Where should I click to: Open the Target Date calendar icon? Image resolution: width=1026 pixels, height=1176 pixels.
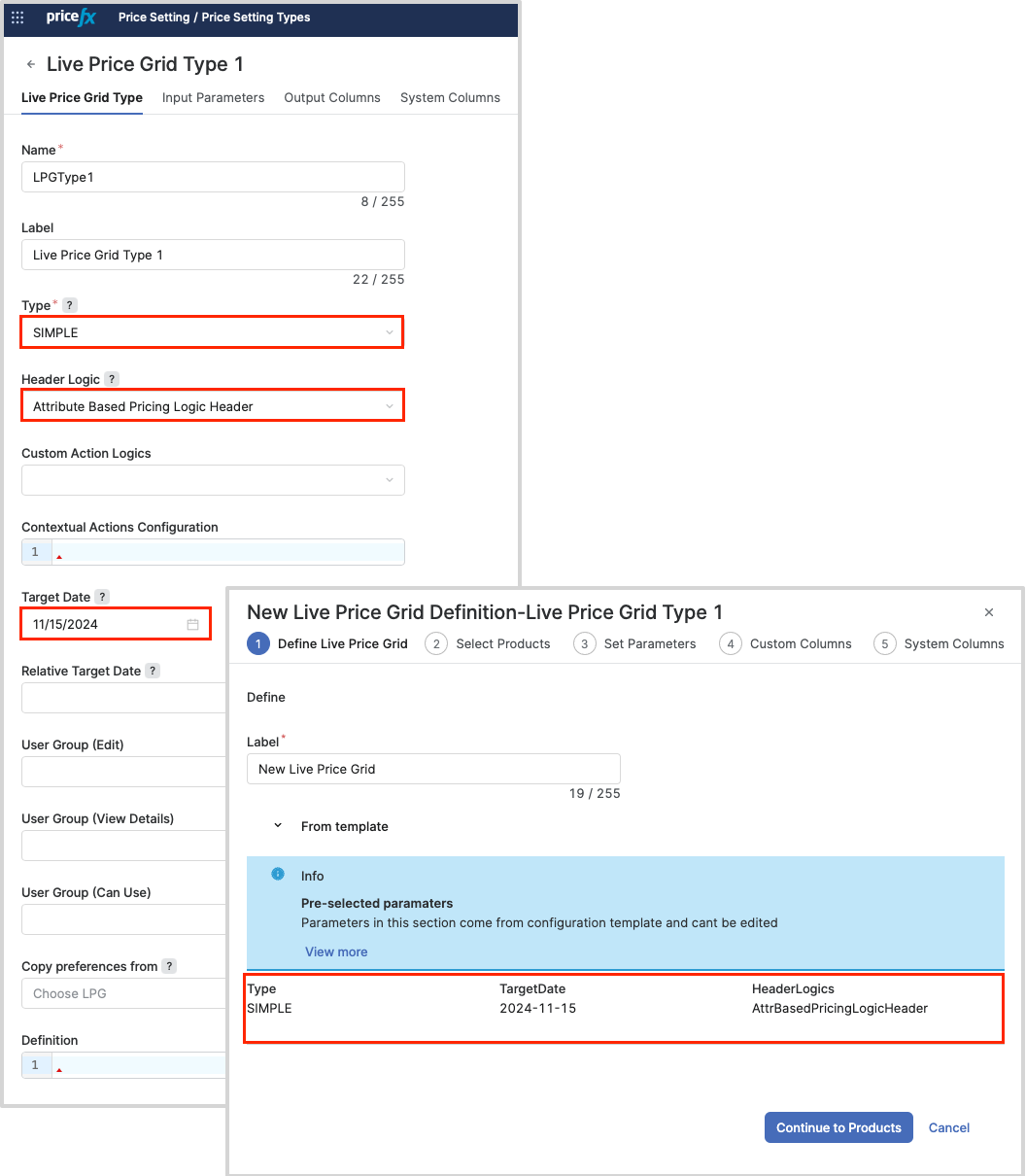pyautogui.click(x=192, y=625)
